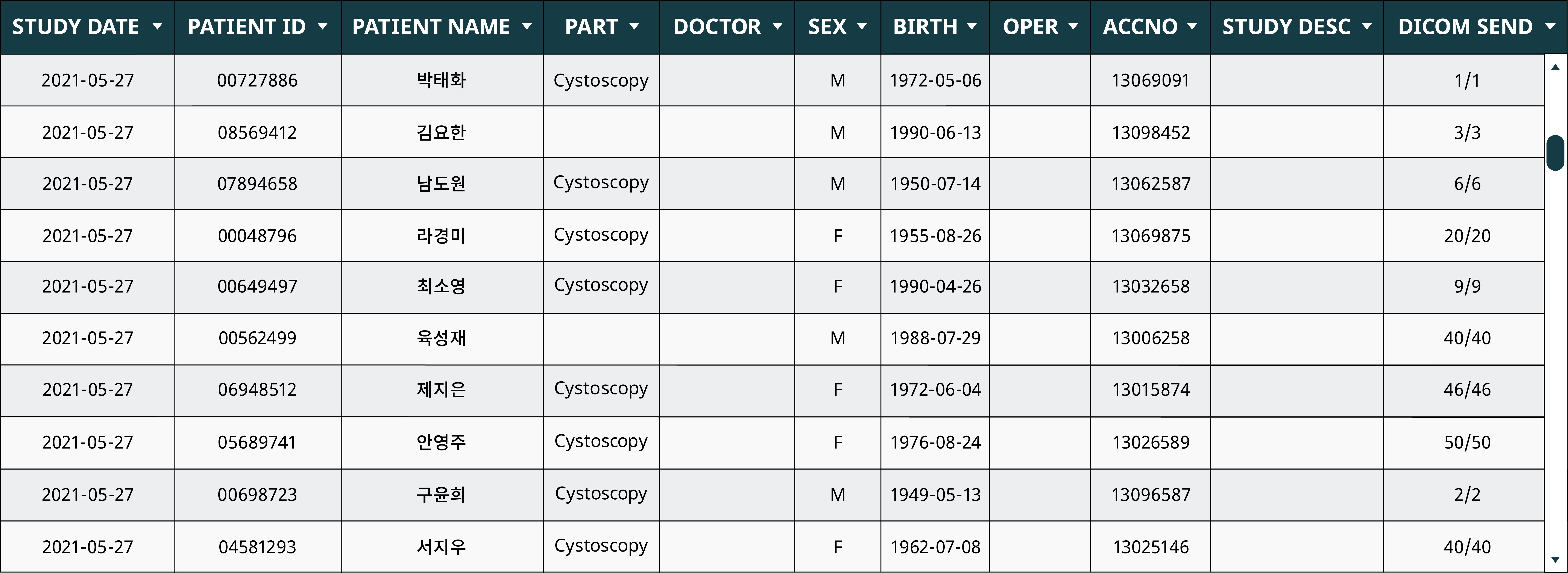1568x573 pixels.
Task: Expand the SEX column filter arrow
Action: pyautogui.click(x=861, y=27)
